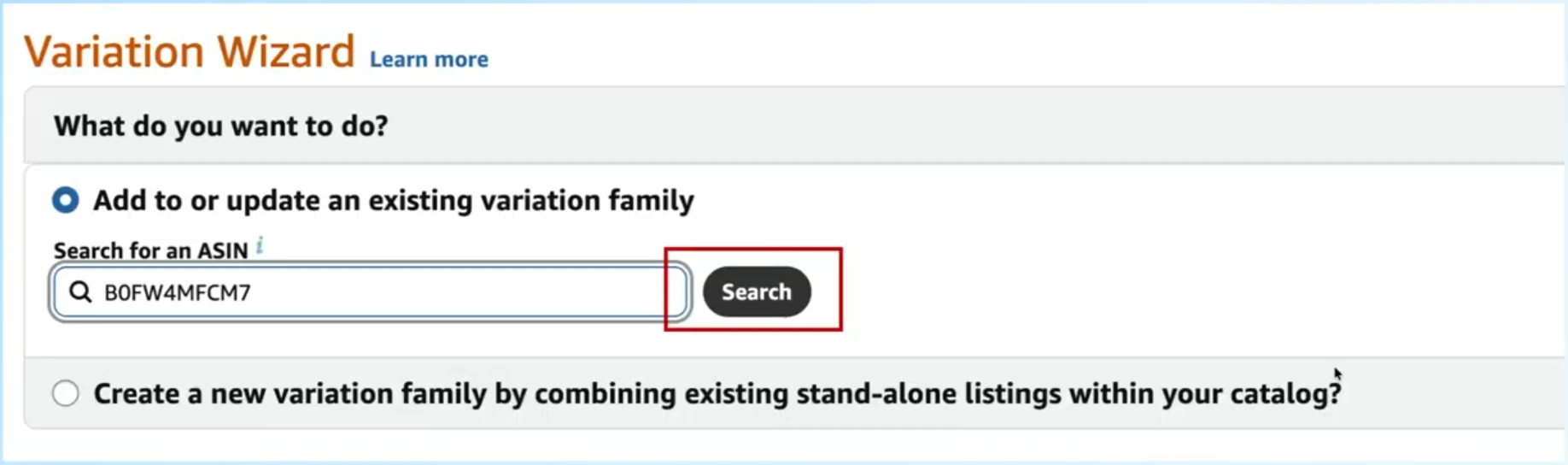Click the word 'ASIN' in the field label
The width and height of the screenshot is (1568, 465).
pyautogui.click(x=223, y=250)
